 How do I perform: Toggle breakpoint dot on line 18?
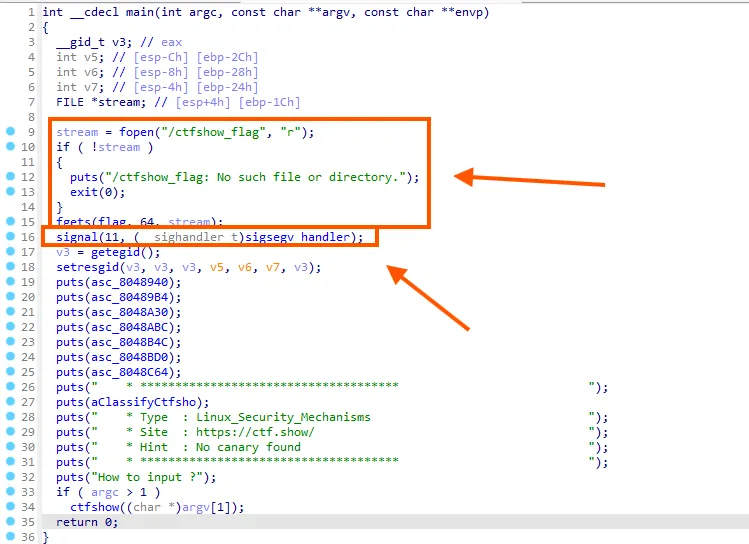[x=11, y=266]
